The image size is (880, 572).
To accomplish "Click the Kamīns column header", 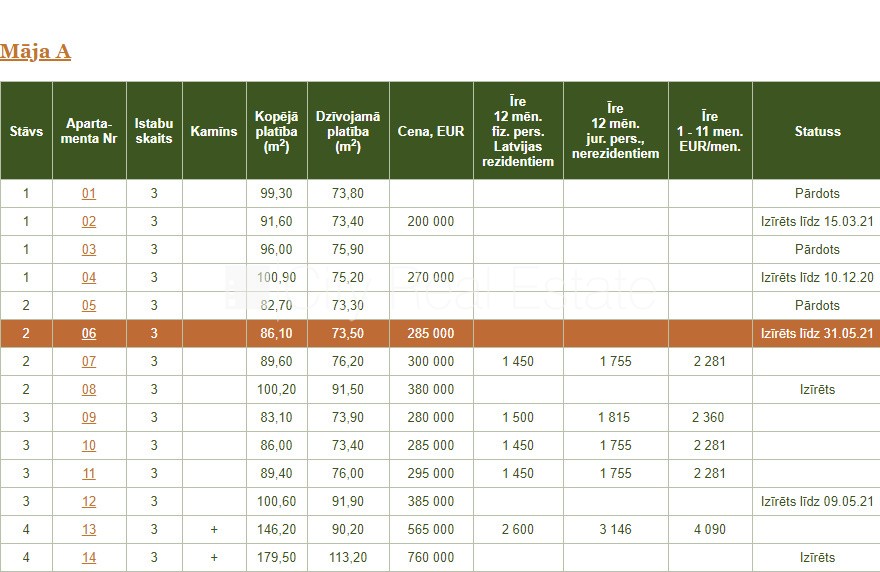I will point(214,131).
